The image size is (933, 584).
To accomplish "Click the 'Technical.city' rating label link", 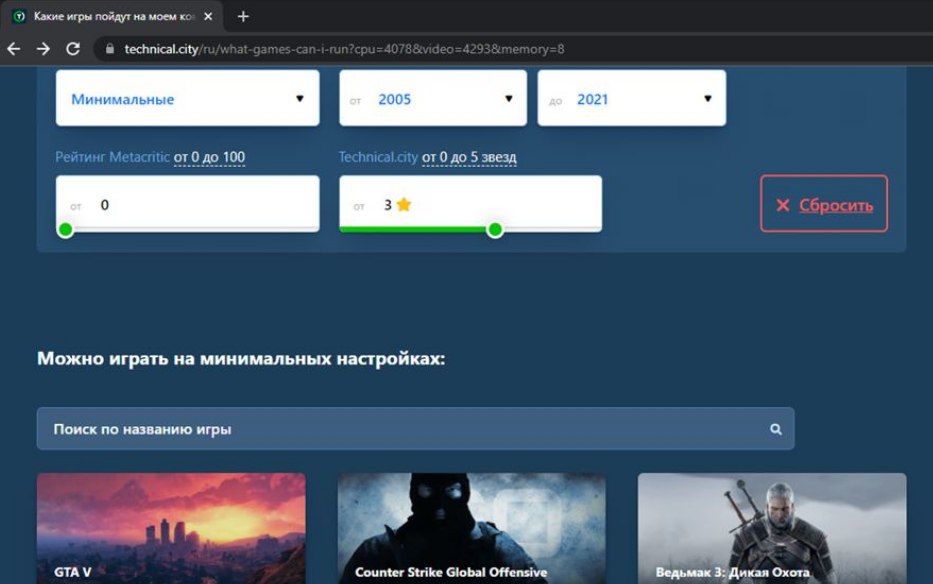I will 378,157.
